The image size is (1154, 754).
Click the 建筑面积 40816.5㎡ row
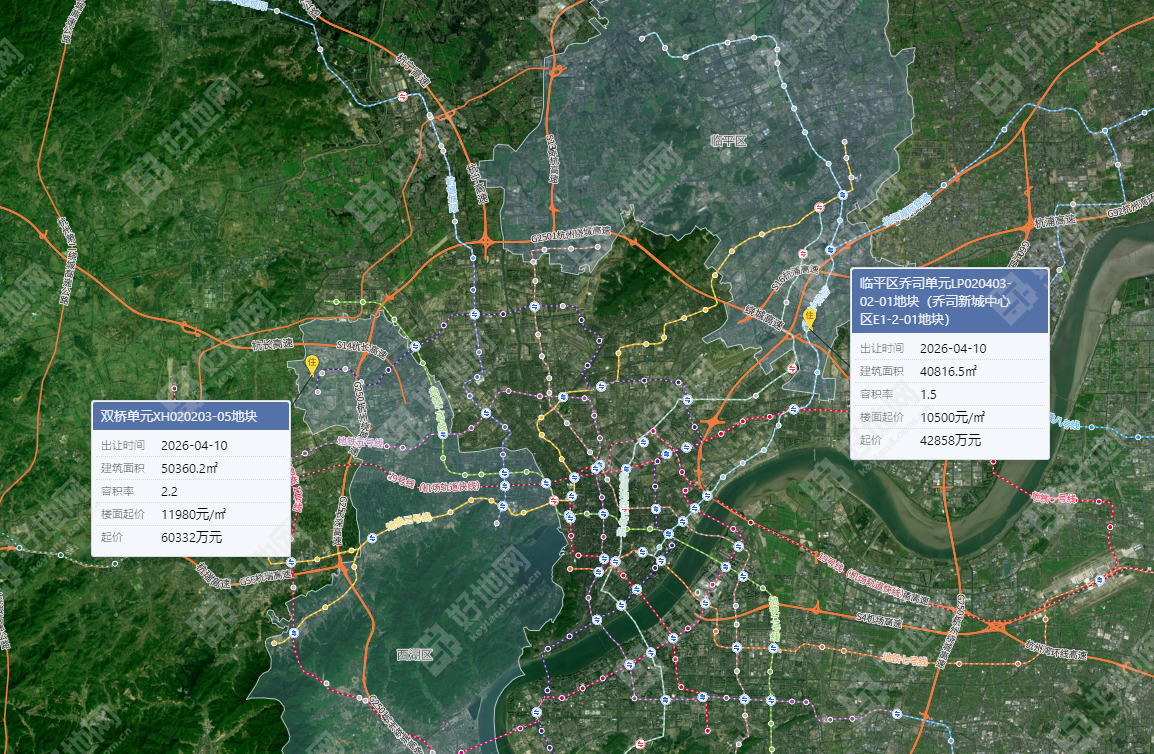coord(948,371)
